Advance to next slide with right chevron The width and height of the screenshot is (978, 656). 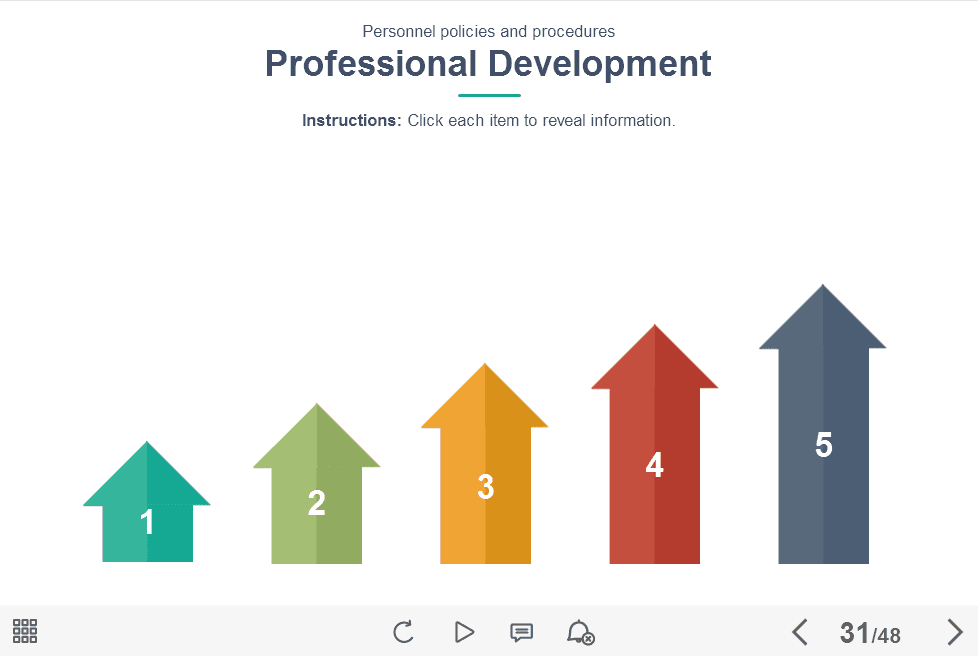[x=954, y=632]
